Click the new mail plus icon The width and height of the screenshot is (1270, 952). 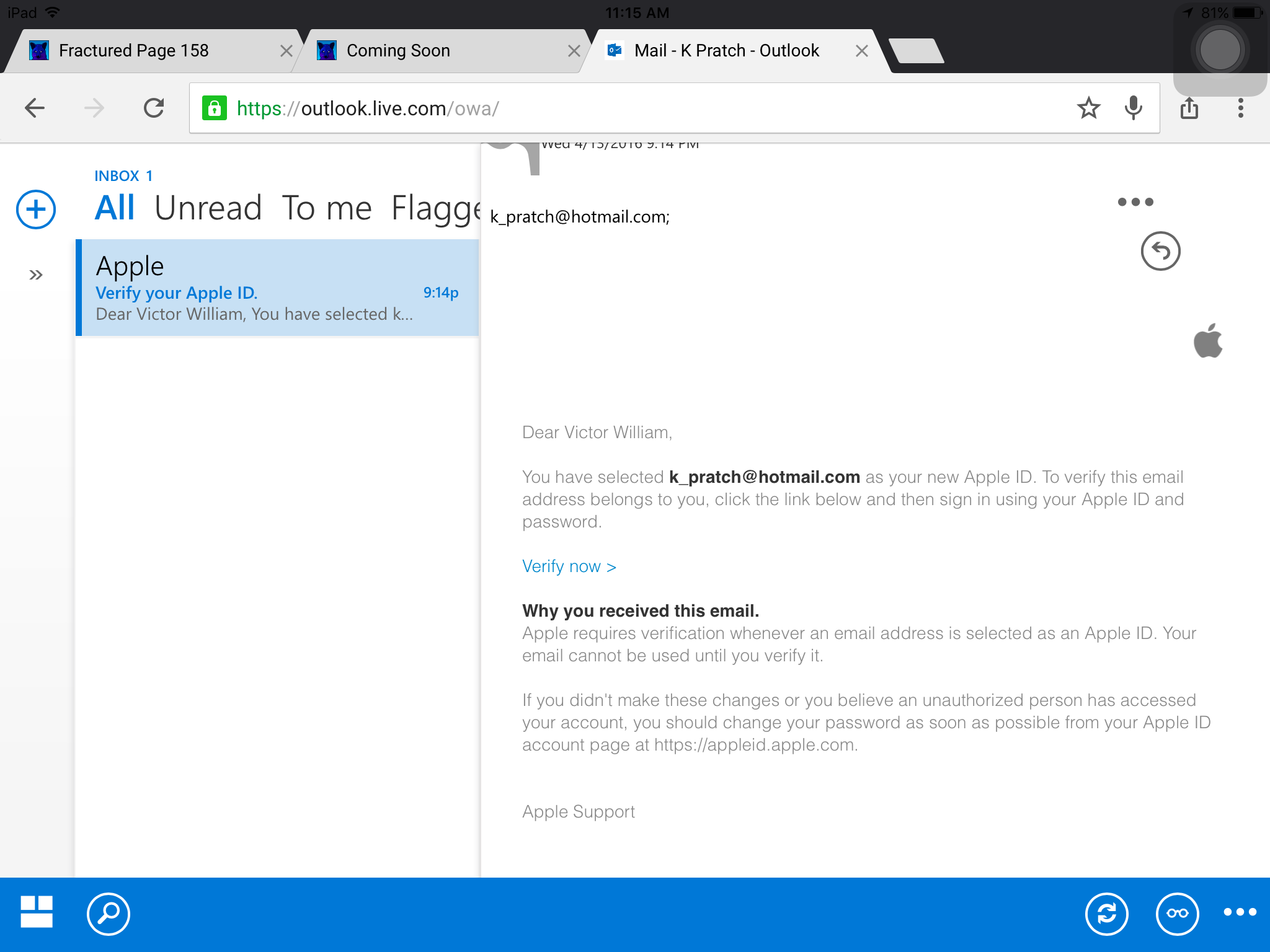click(36, 209)
